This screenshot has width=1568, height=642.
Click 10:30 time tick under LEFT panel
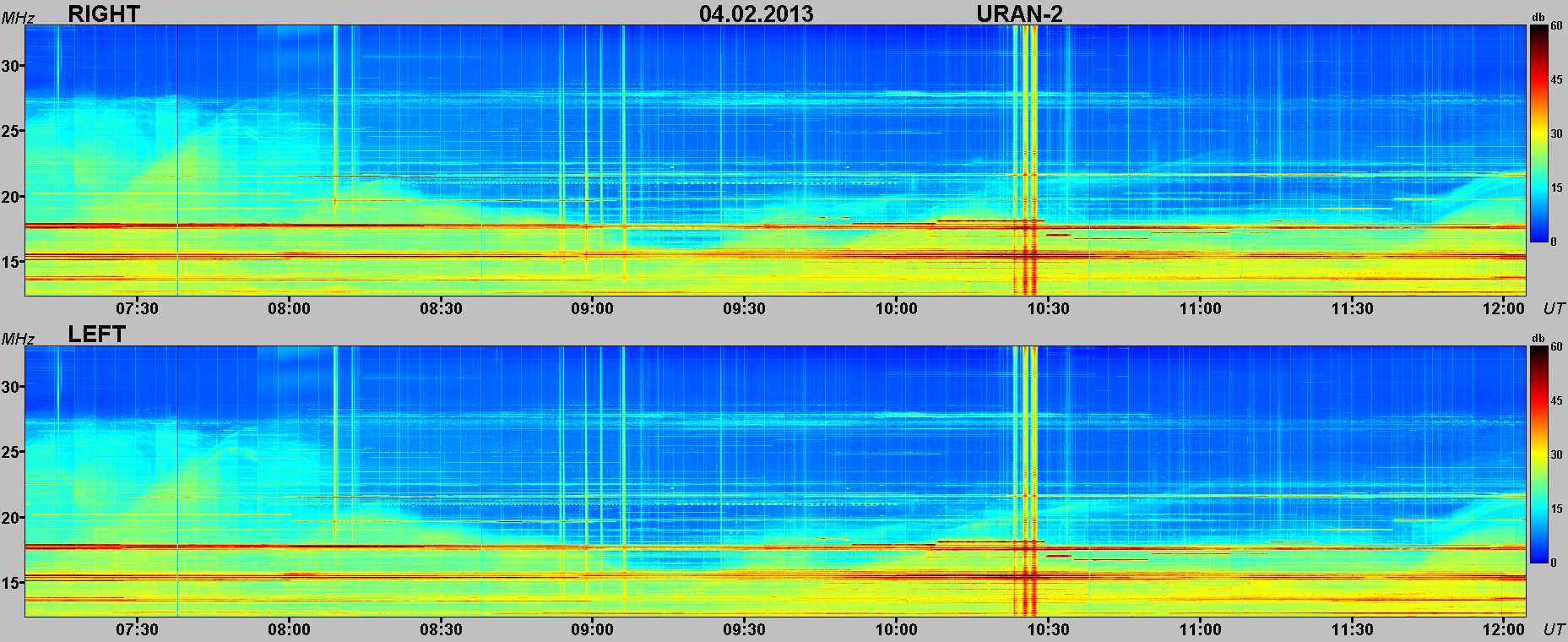click(1048, 629)
